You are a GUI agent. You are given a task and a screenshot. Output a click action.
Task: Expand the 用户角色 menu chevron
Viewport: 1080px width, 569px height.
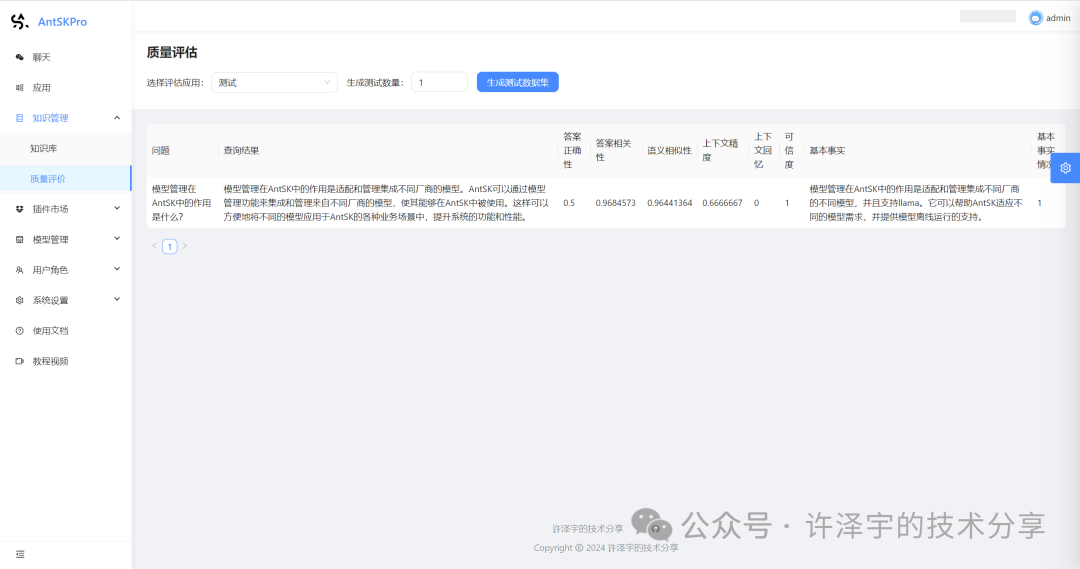(117, 269)
